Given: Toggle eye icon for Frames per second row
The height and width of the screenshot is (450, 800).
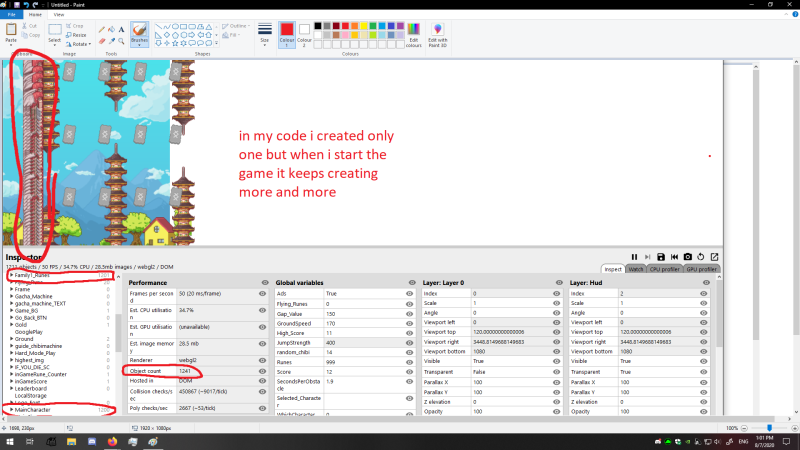Looking at the screenshot, I should (262, 293).
